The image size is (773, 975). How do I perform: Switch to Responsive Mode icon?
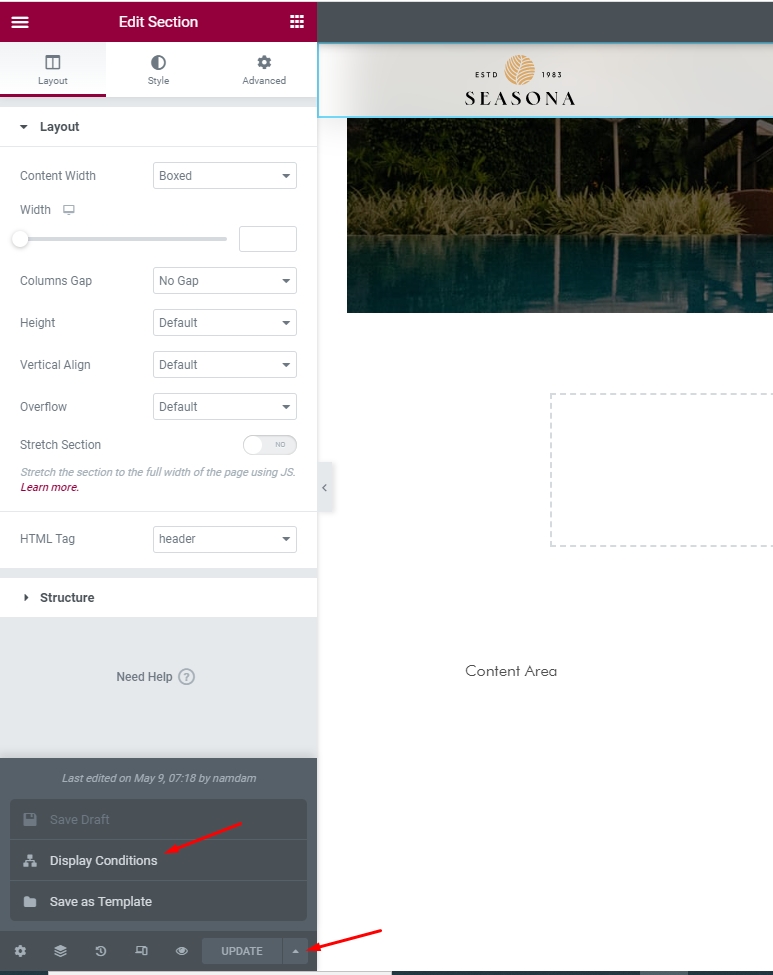pyautogui.click(x=141, y=951)
